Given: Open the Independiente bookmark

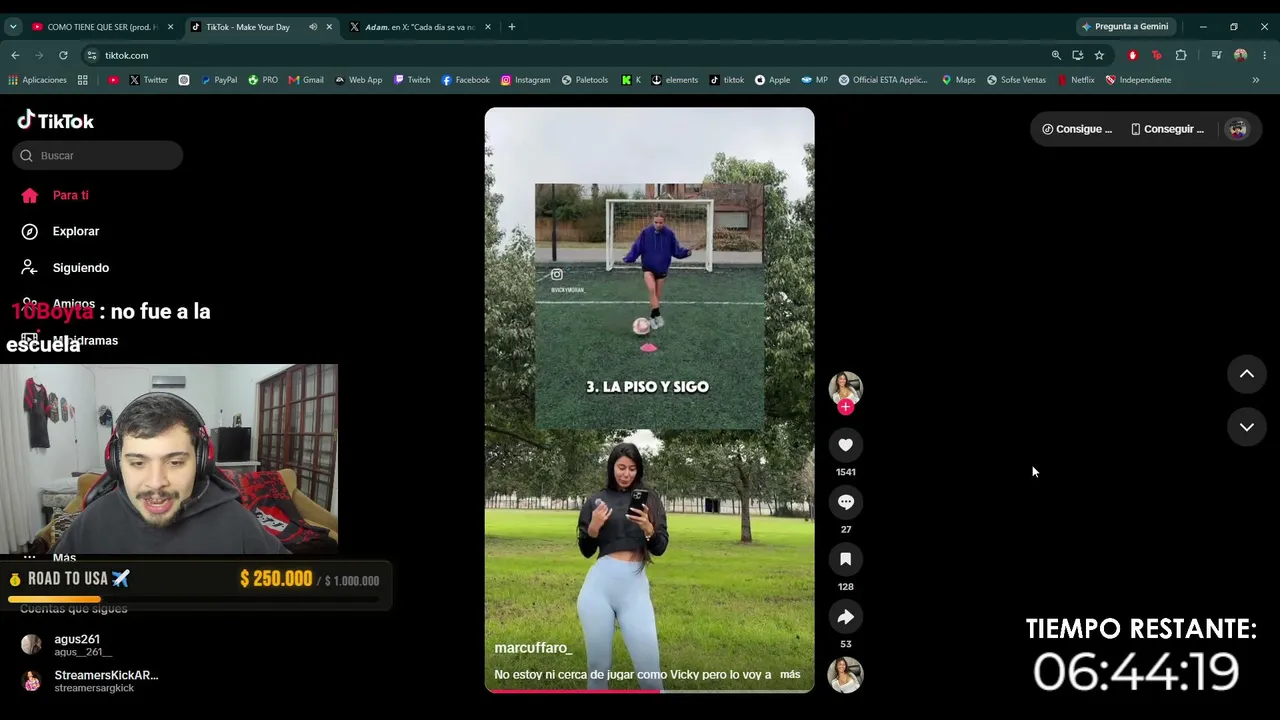Looking at the screenshot, I should click(x=1138, y=80).
